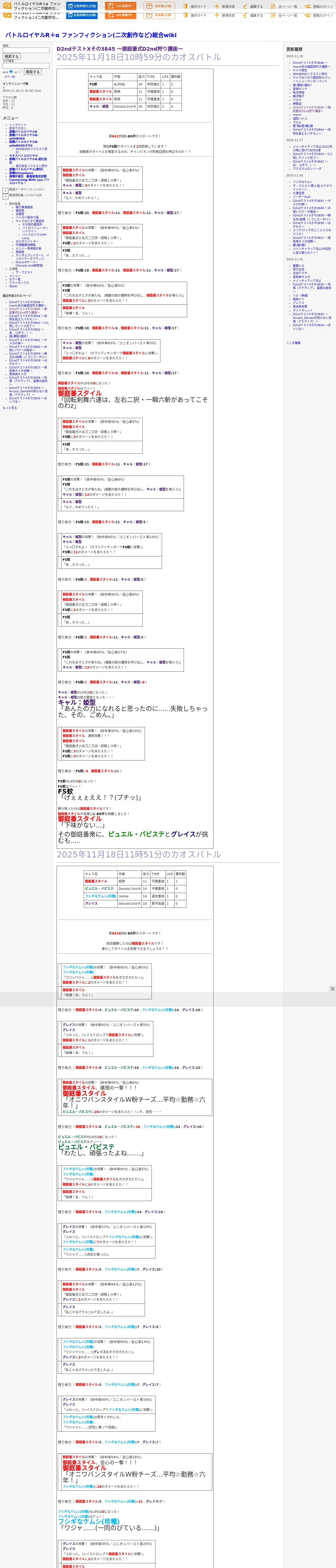Open 藤沢柚子 in 更新履歴
Screen dimensions: 336x1568
(x=298, y=96)
